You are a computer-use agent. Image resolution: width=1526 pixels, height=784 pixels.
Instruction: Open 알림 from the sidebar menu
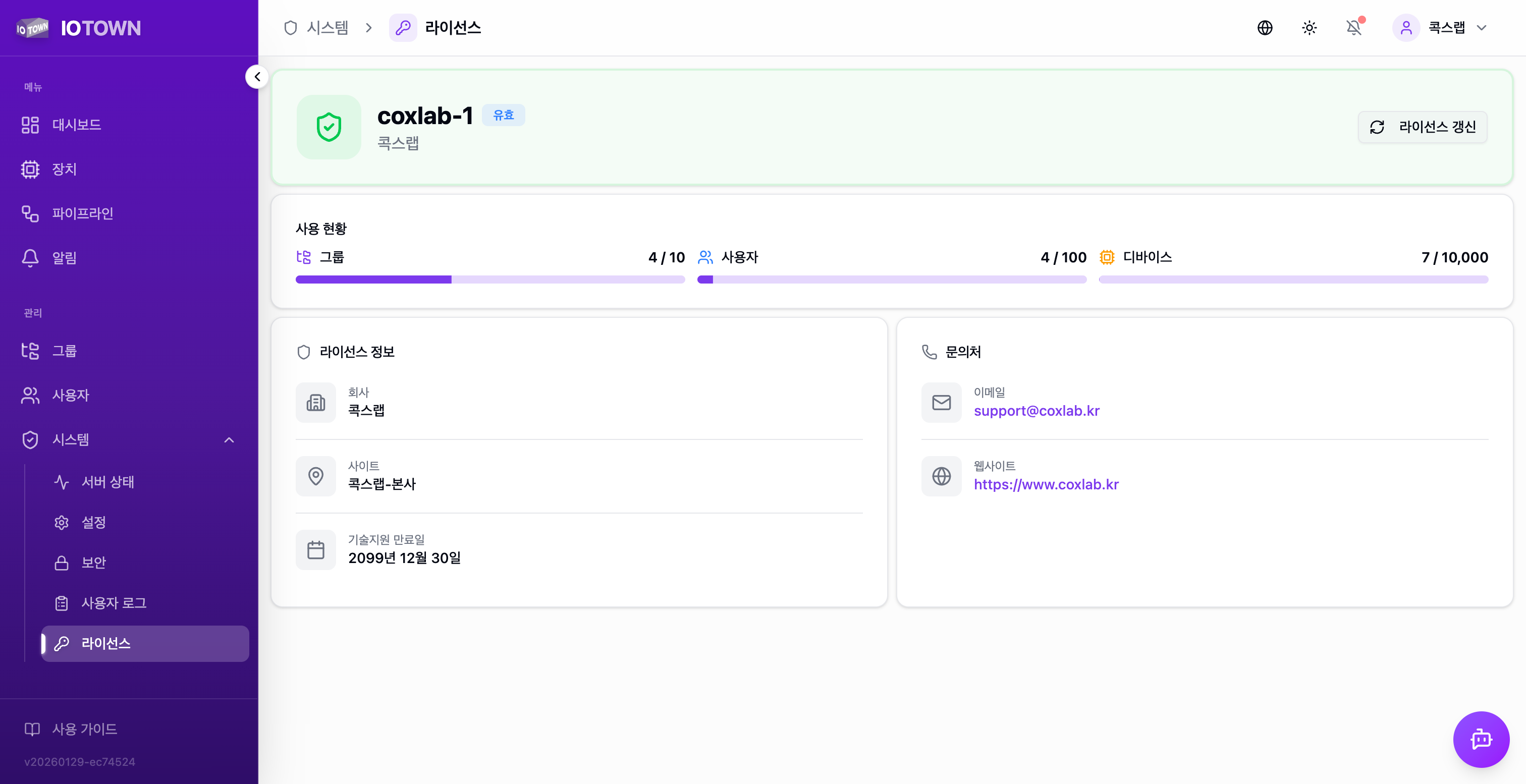(129, 258)
